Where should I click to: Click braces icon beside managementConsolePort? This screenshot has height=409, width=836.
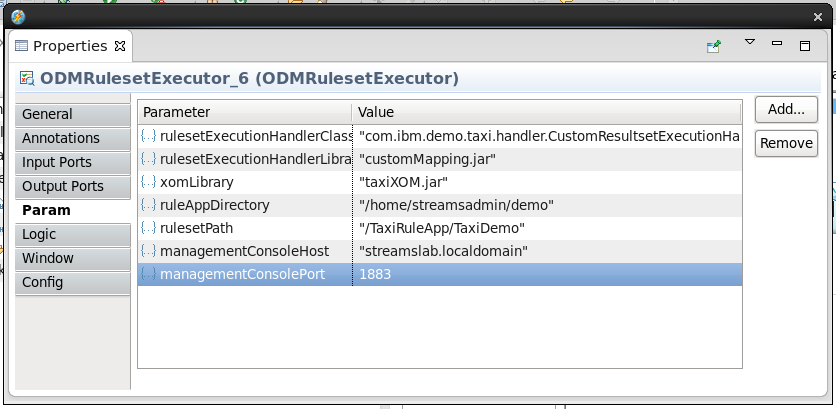(x=148, y=274)
